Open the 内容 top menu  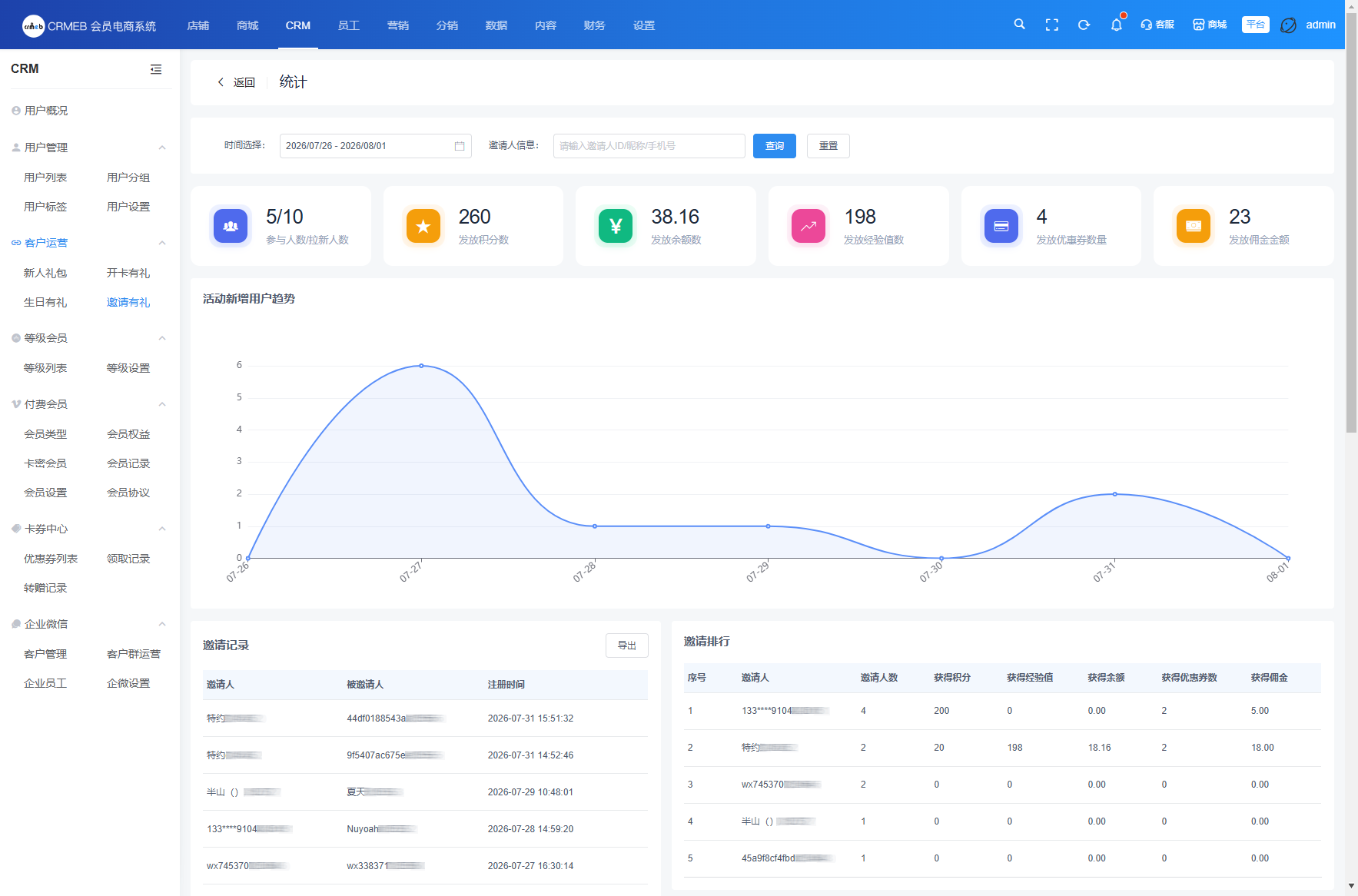click(546, 25)
